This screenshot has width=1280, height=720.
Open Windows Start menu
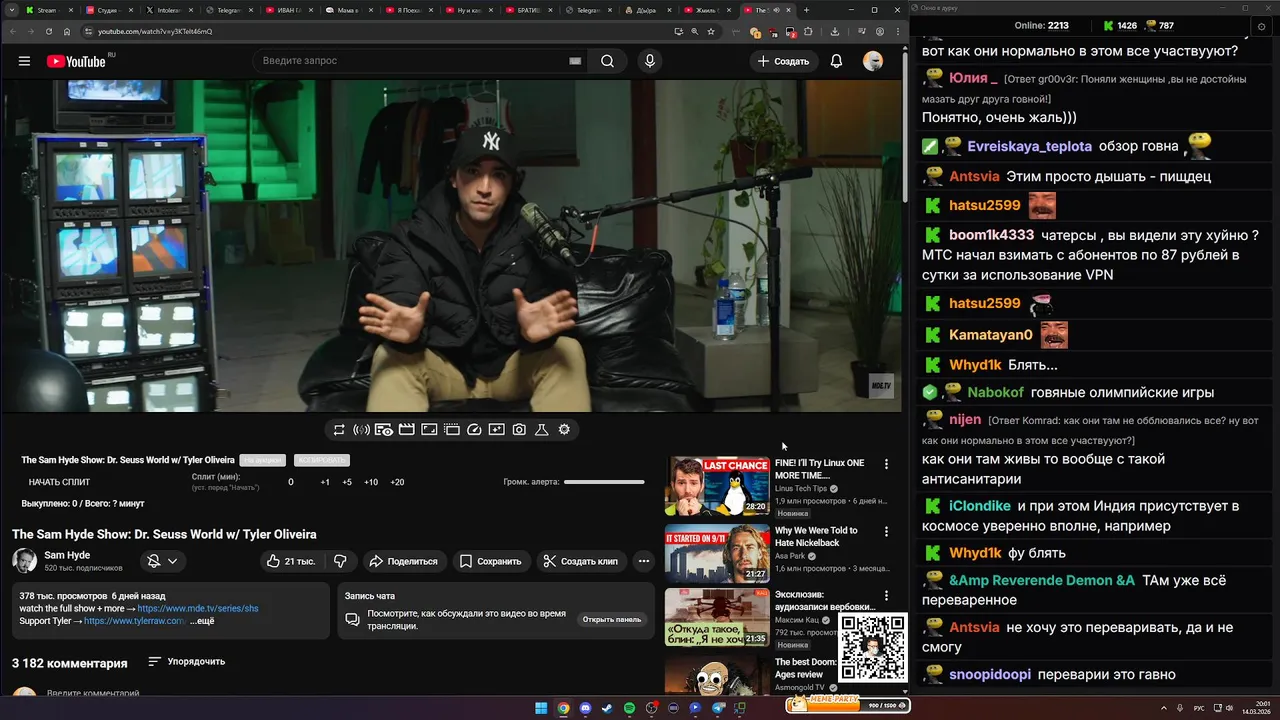coord(541,708)
